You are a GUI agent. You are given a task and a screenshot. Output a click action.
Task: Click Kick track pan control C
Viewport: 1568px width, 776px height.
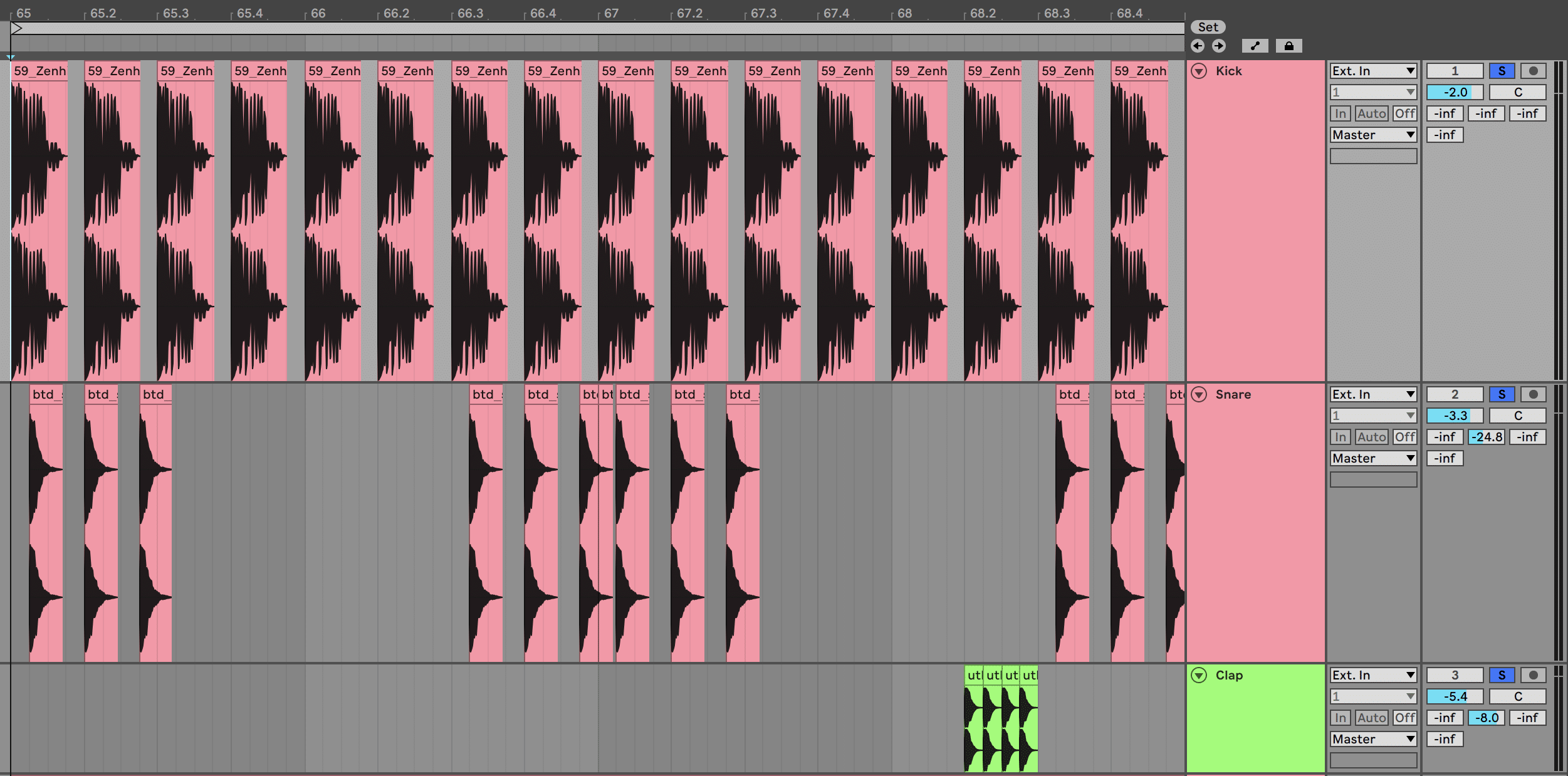(1517, 92)
